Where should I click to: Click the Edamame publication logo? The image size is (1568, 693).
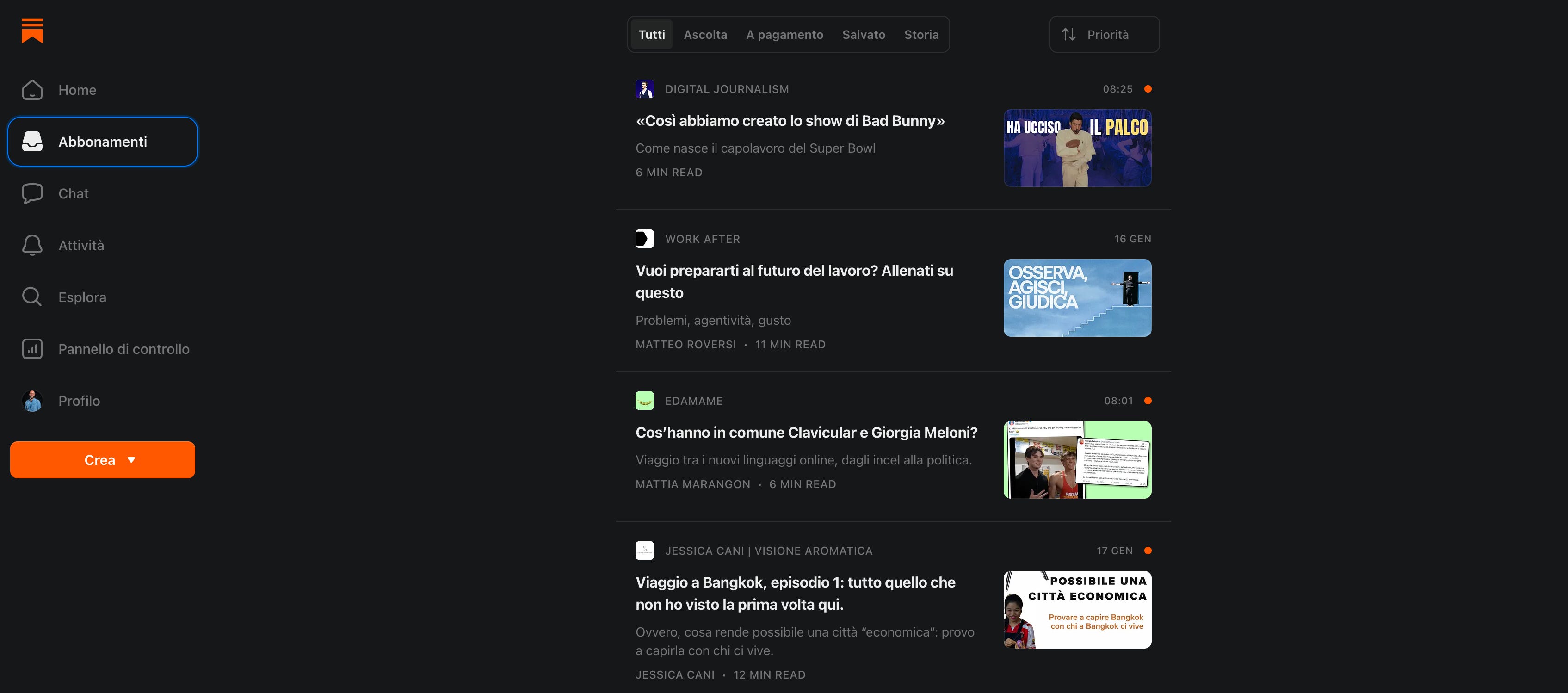[x=645, y=401]
